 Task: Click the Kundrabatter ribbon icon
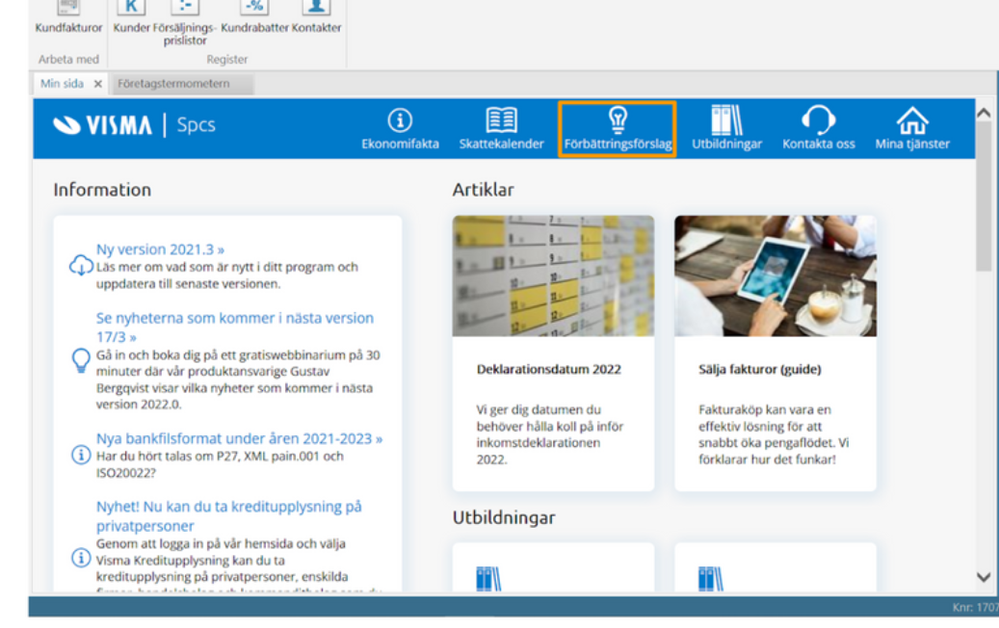(254, 10)
